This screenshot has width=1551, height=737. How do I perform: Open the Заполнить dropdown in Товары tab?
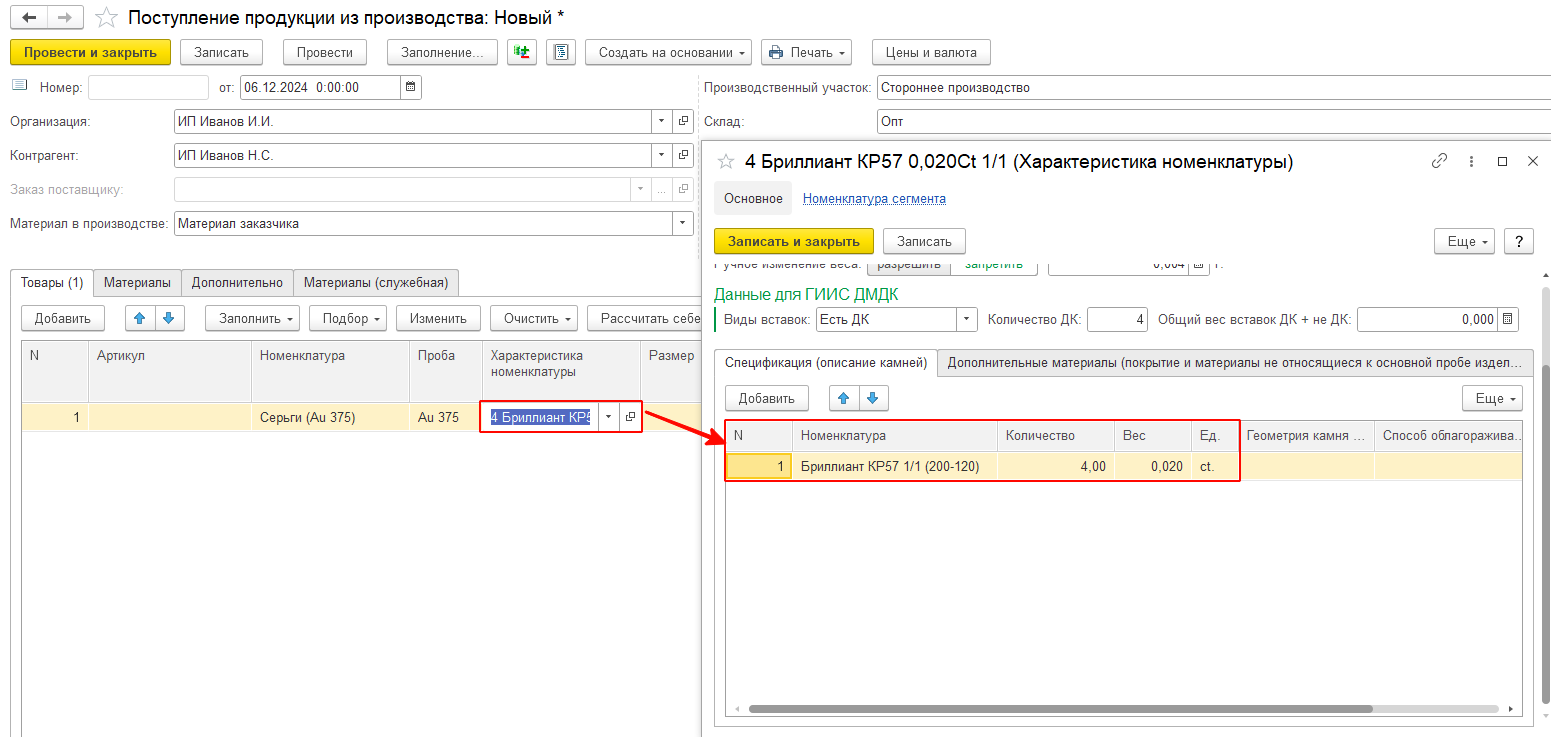click(252, 318)
